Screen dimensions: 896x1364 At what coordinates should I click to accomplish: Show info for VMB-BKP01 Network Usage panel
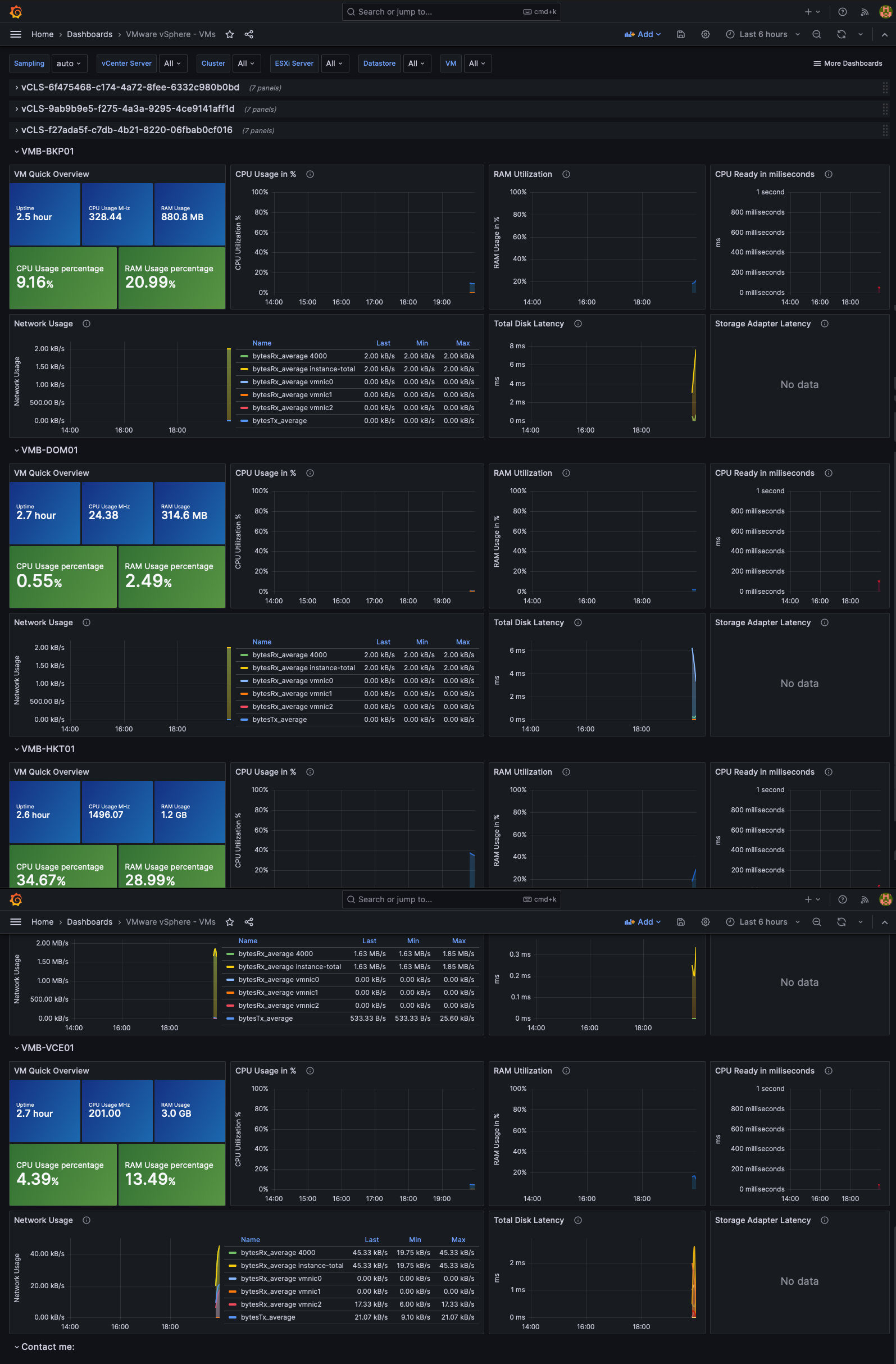(87, 324)
